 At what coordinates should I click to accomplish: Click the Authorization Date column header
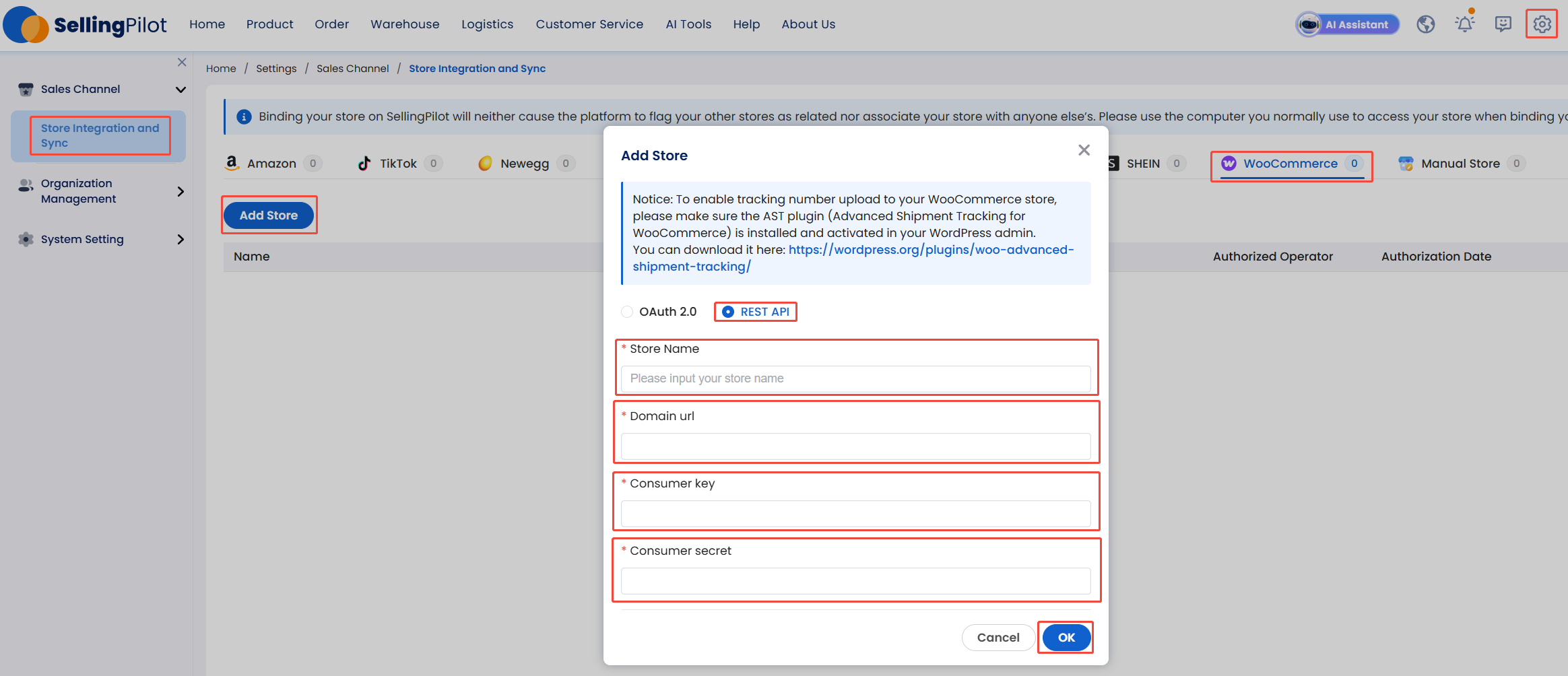pyautogui.click(x=1437, y=257)
